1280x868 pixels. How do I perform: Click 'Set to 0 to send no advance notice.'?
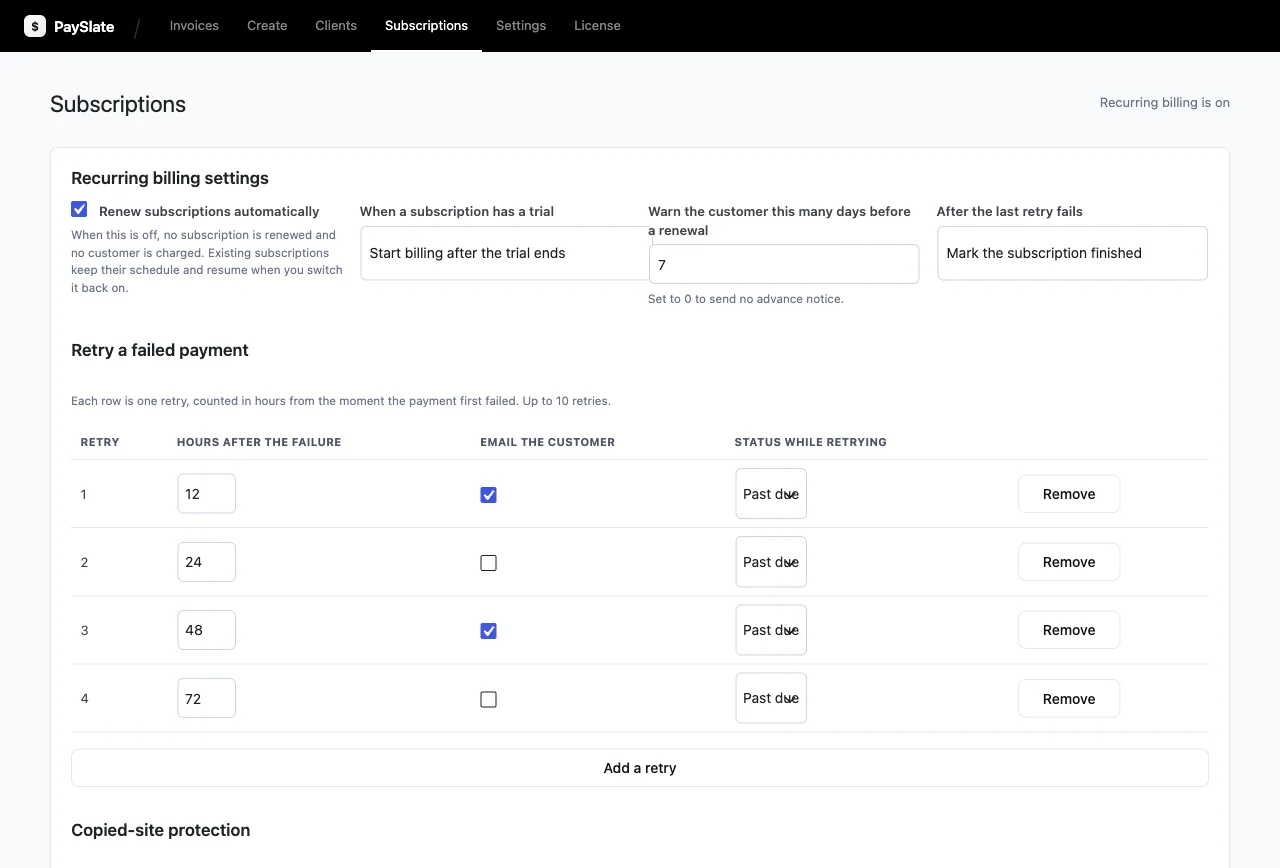(746, 299)
